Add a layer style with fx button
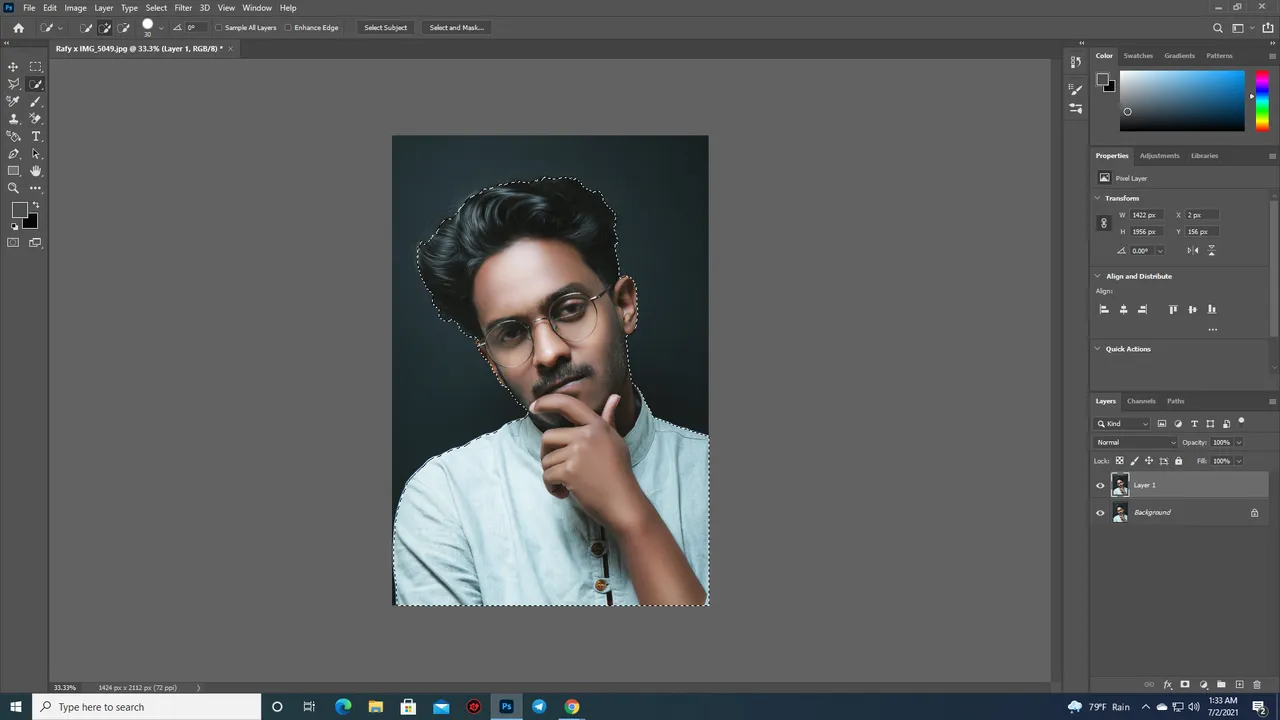Screen dimensions: 1280x720 [x=1167, y=685]
